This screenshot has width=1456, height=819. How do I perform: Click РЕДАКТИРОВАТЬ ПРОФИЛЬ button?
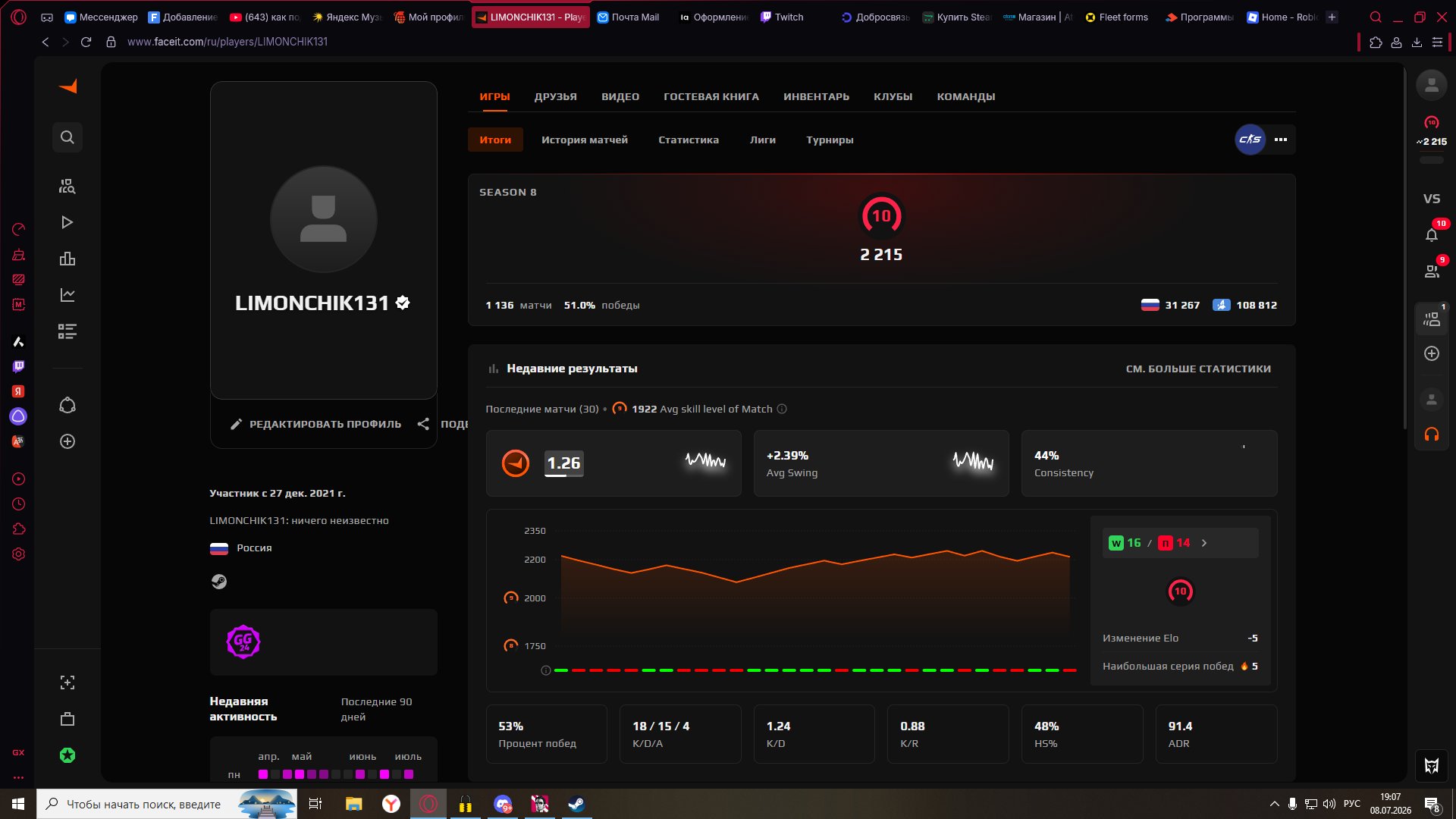click(x=316, y=424)
